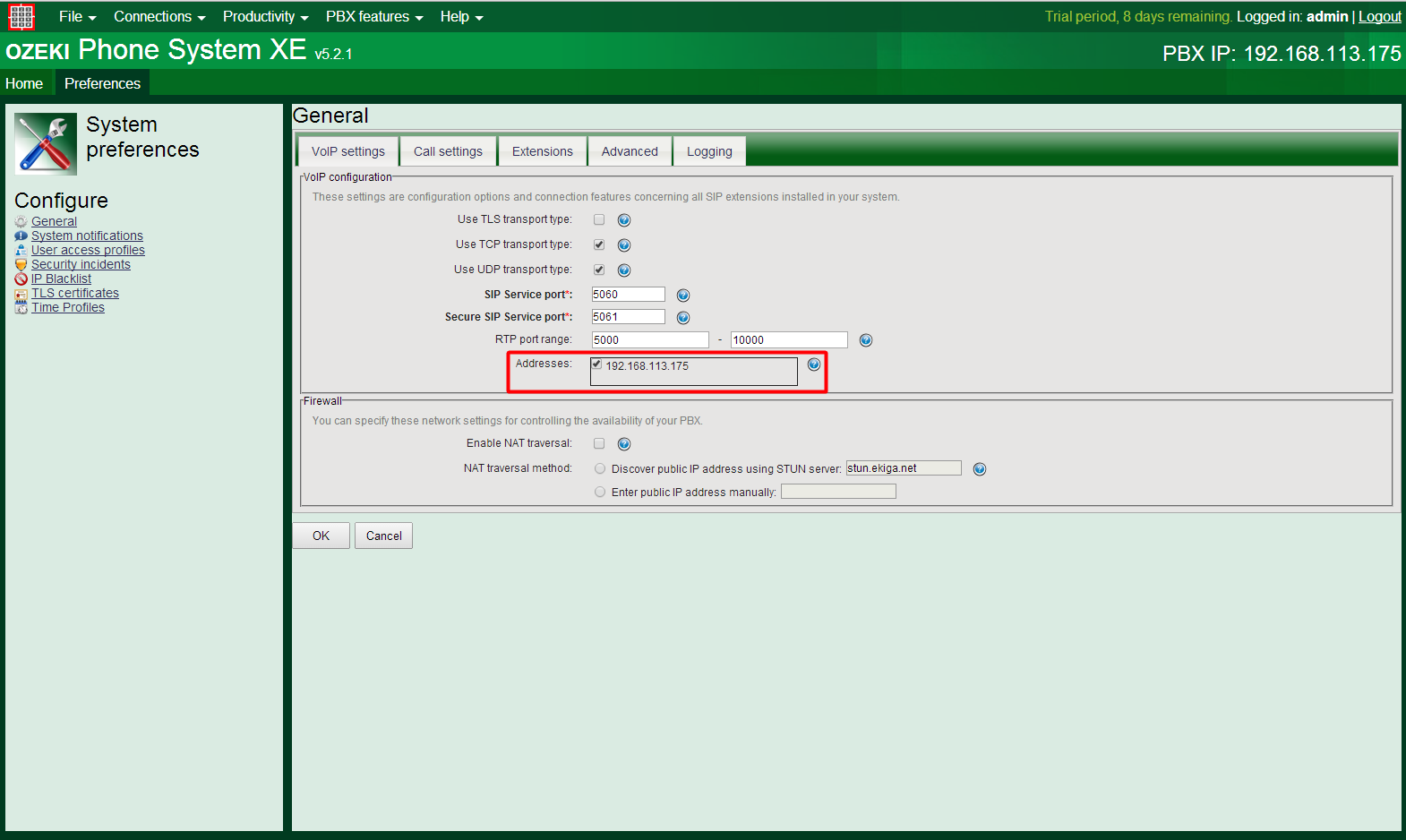This screenshot has height=840, width=1406.
Task: Open help for Use UDP transport type
Action: (x=624, y=270)
